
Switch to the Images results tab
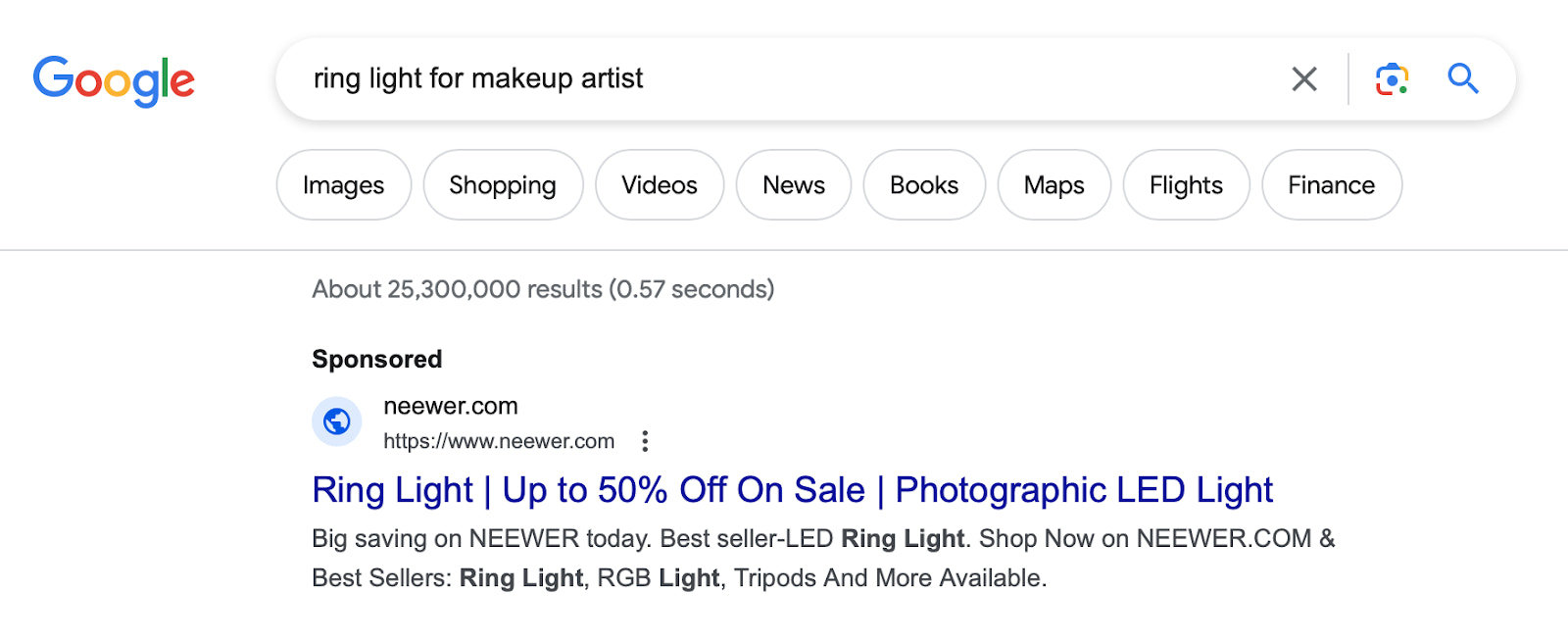click(x=343, y=184)
